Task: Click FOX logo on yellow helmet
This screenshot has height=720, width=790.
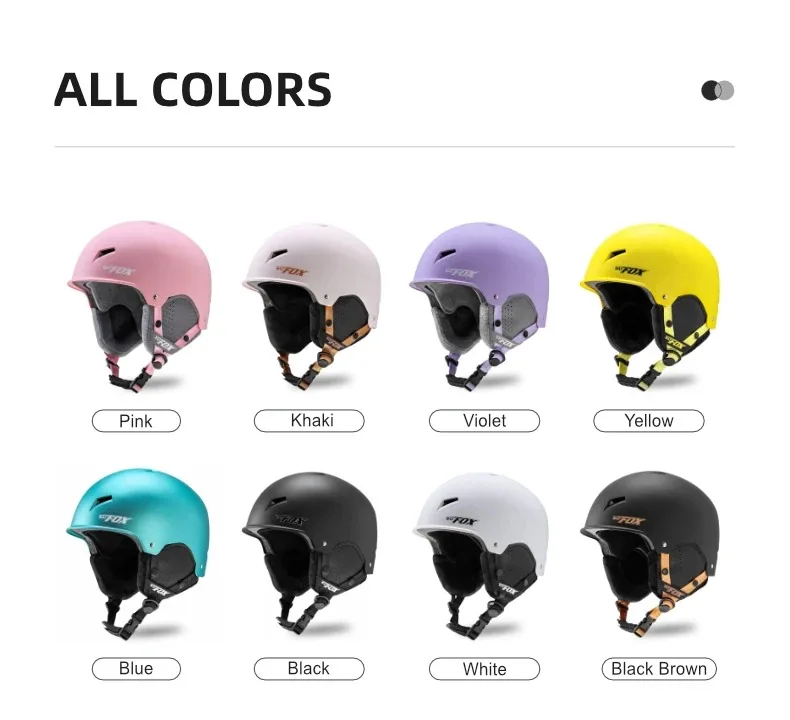Action: pos(631,272)
